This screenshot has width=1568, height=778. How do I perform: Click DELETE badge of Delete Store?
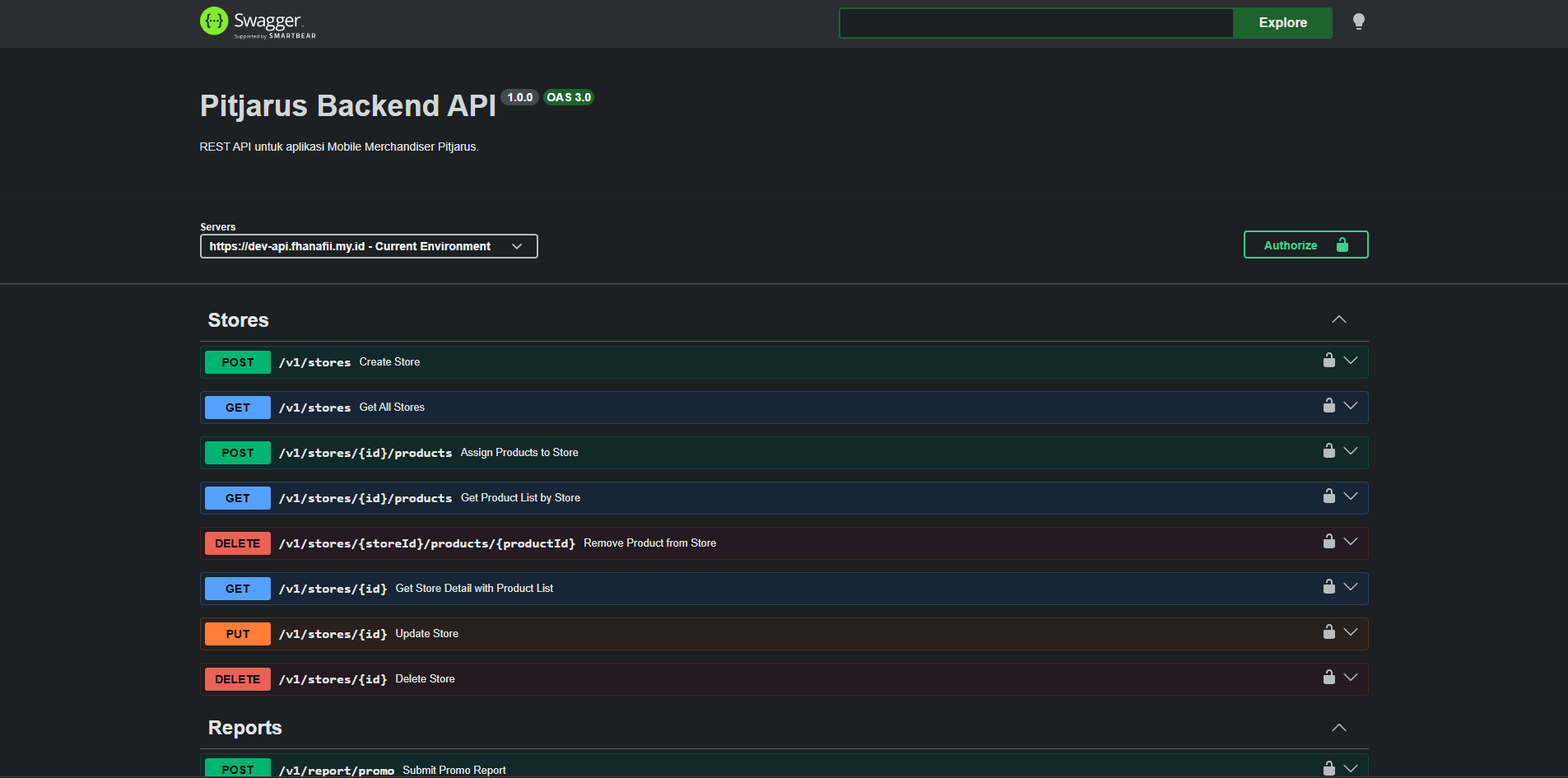pyautogui.click(x=238, y=679)
